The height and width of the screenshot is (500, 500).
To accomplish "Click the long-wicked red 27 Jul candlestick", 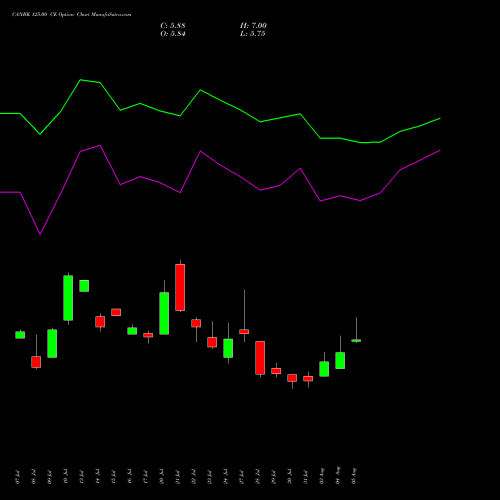I will pos(244,331).
